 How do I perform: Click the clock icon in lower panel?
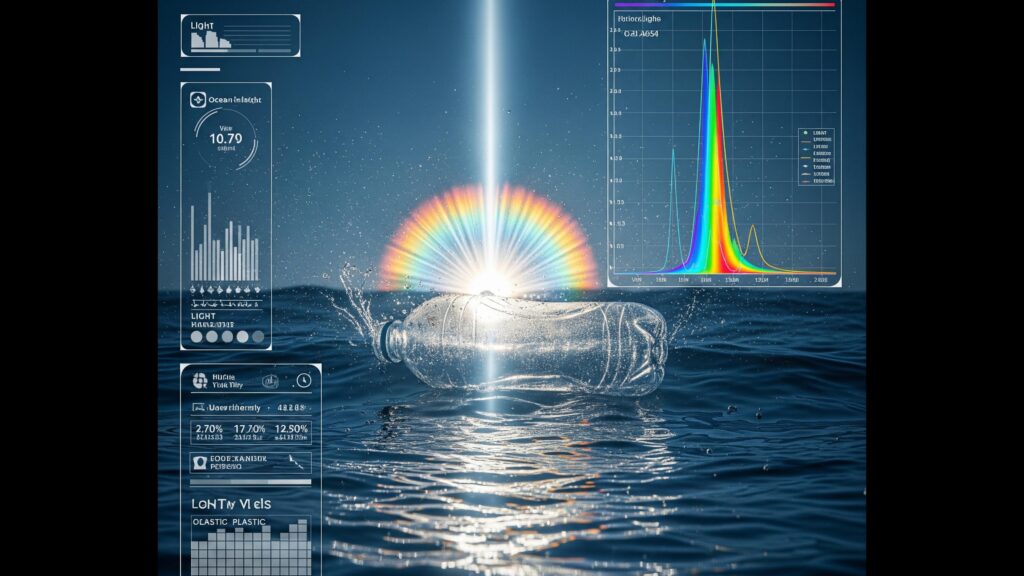(x=304, y=380)
